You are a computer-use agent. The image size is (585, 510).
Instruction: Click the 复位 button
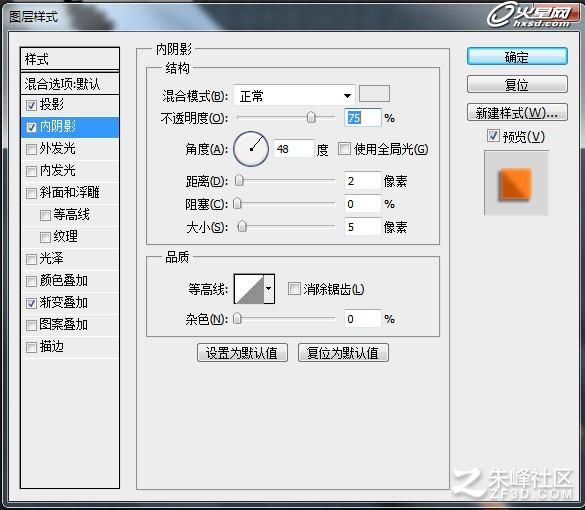pyautogui.click(x=517, y=84)
